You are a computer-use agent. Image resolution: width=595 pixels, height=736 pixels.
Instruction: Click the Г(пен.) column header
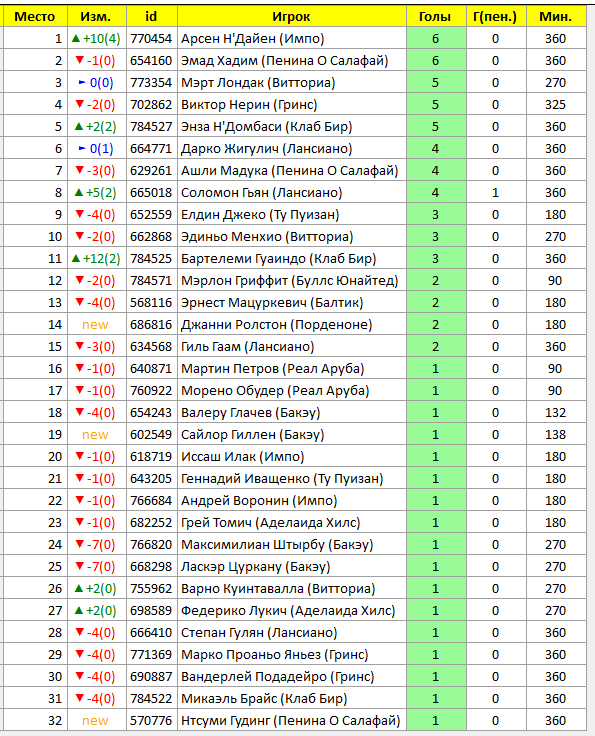coord(496,17)
